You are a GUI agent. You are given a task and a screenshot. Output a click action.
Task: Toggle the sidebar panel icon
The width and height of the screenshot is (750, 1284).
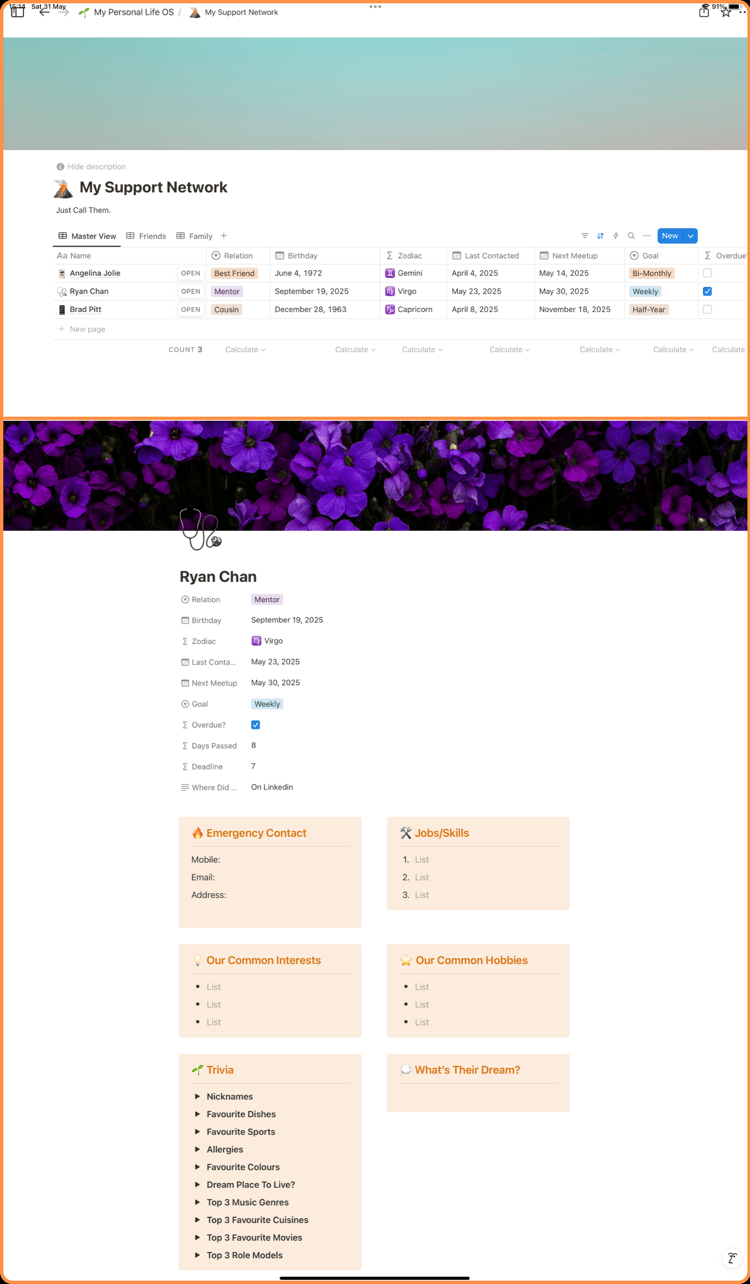(x=17, y=12)
